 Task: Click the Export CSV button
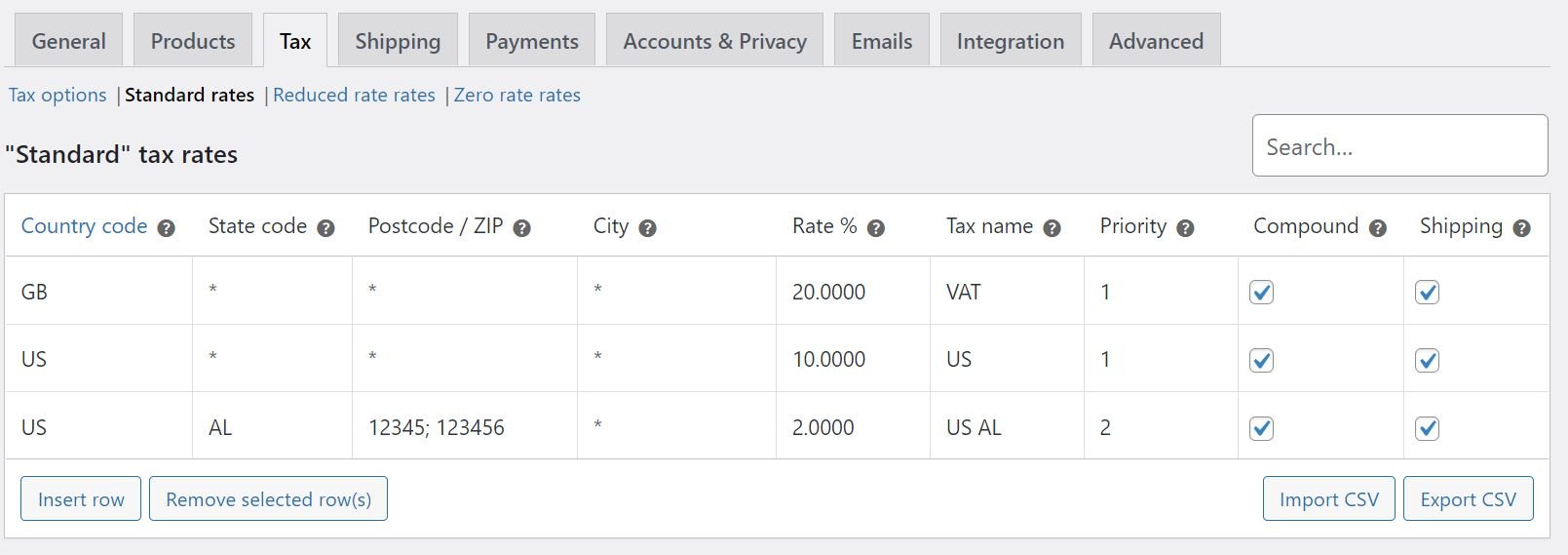[x=1469, y=498]
